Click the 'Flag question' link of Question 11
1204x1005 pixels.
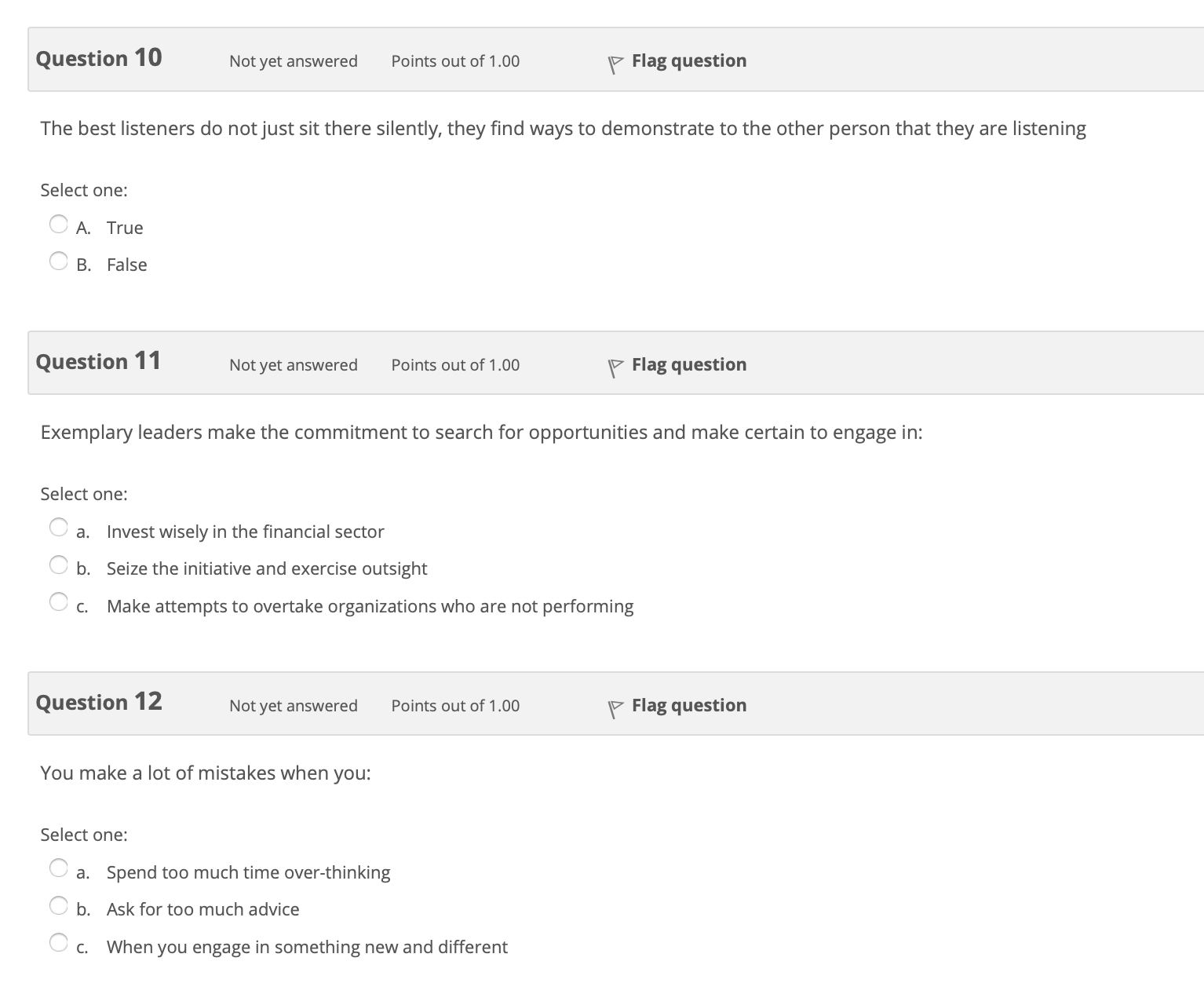[x=689, y=364]
